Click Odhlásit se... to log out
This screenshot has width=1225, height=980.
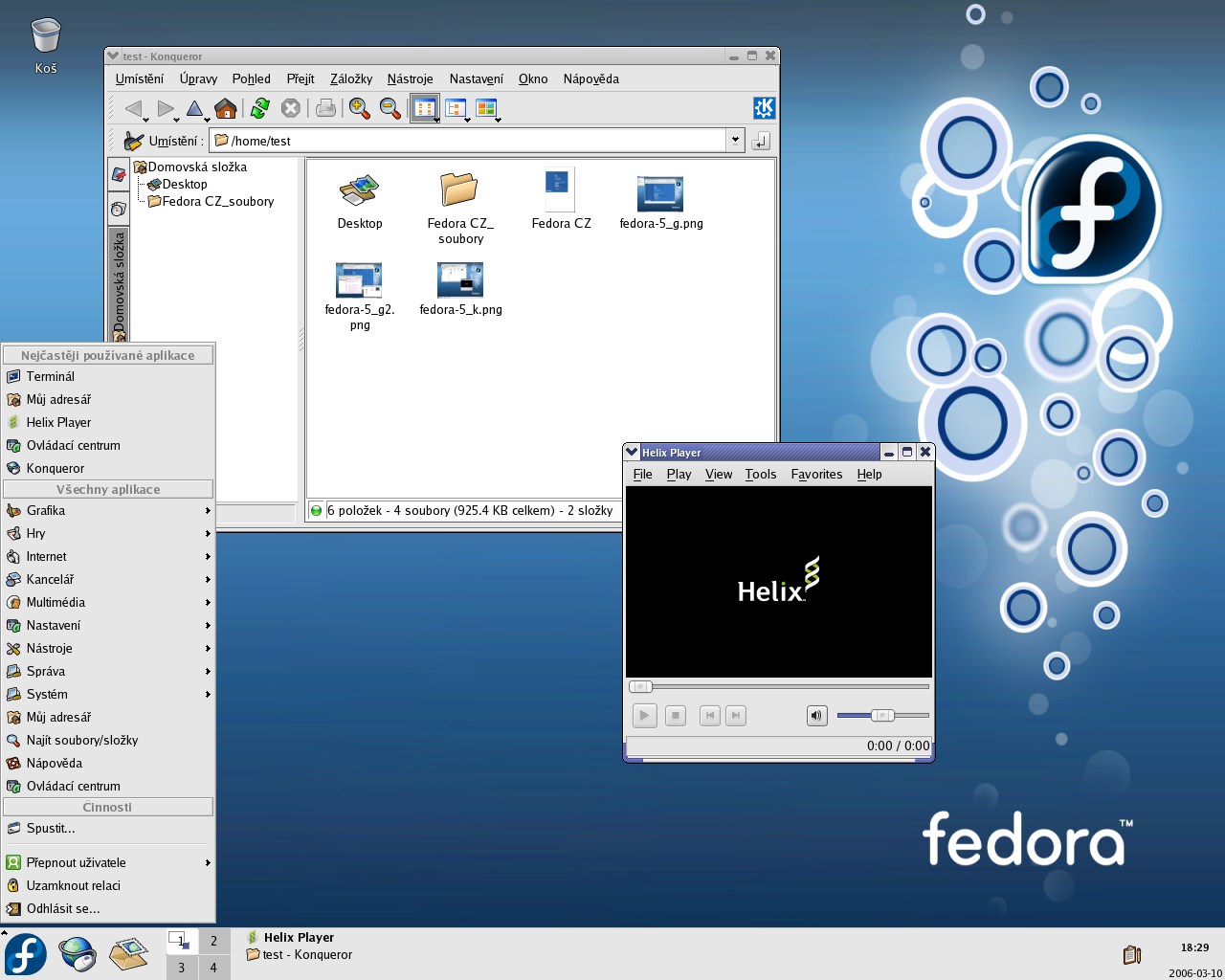point(63,908)
